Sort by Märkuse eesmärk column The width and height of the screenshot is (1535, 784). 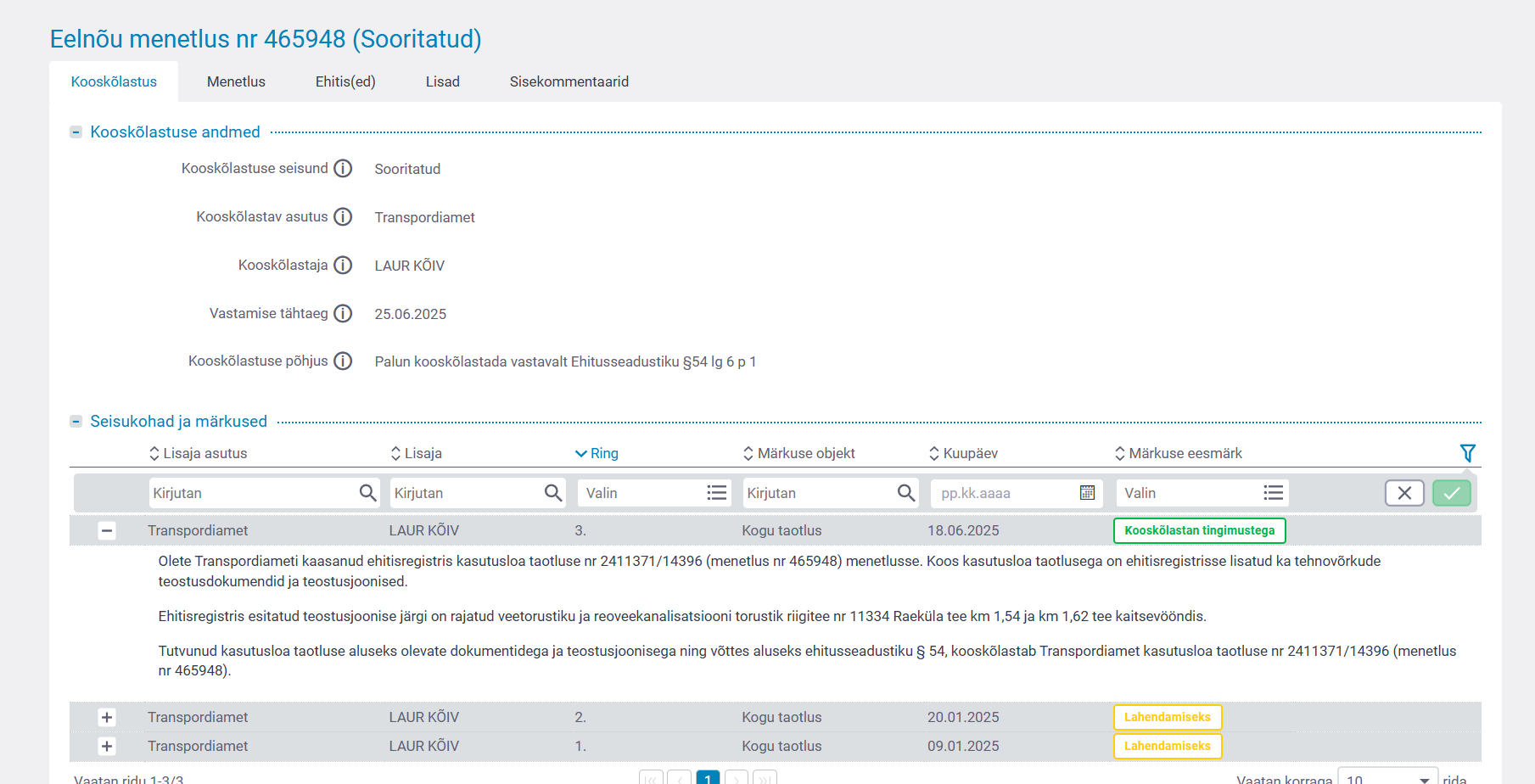(1178, 453)
